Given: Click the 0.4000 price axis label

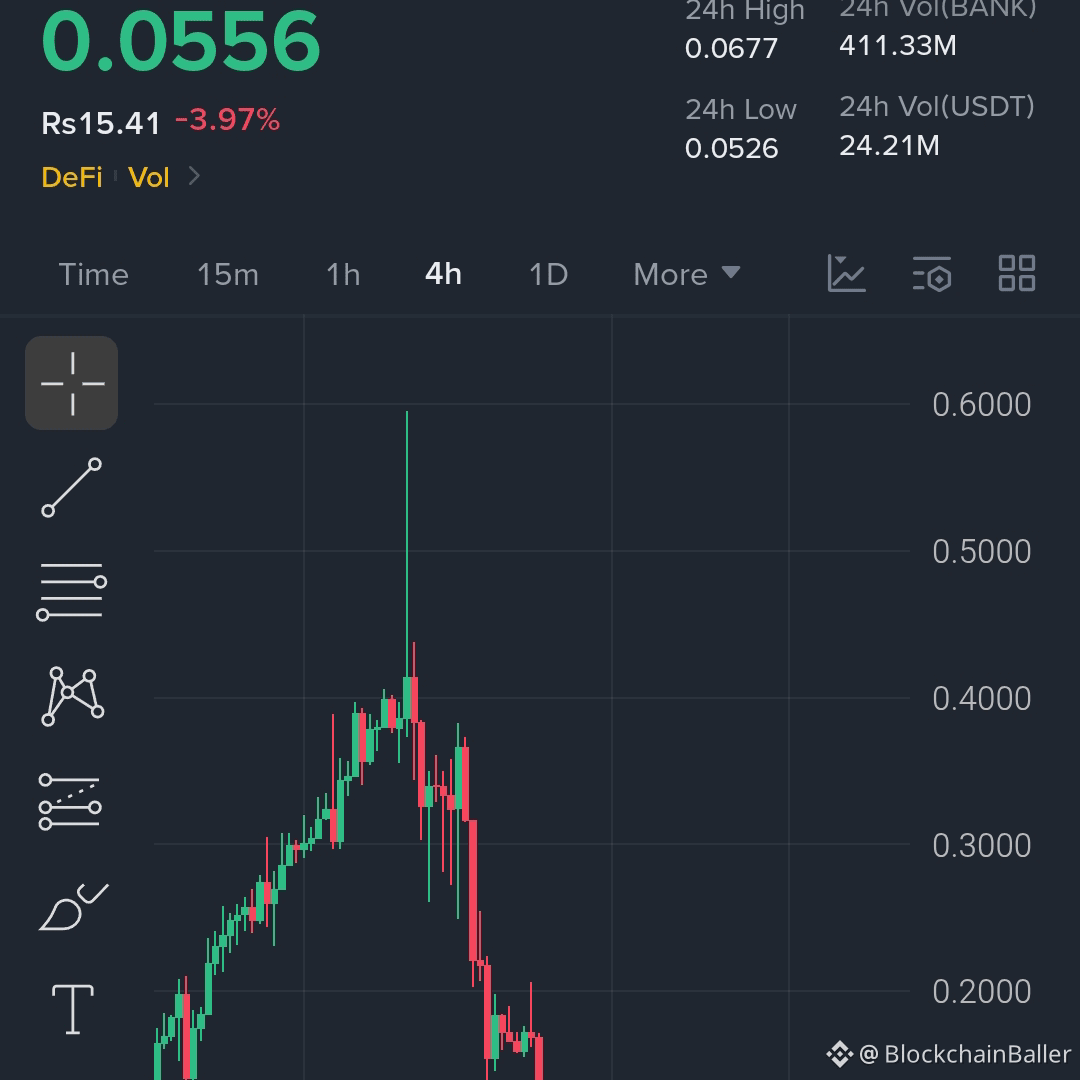Looking at the screenshot, I should [x=982, y=698].
